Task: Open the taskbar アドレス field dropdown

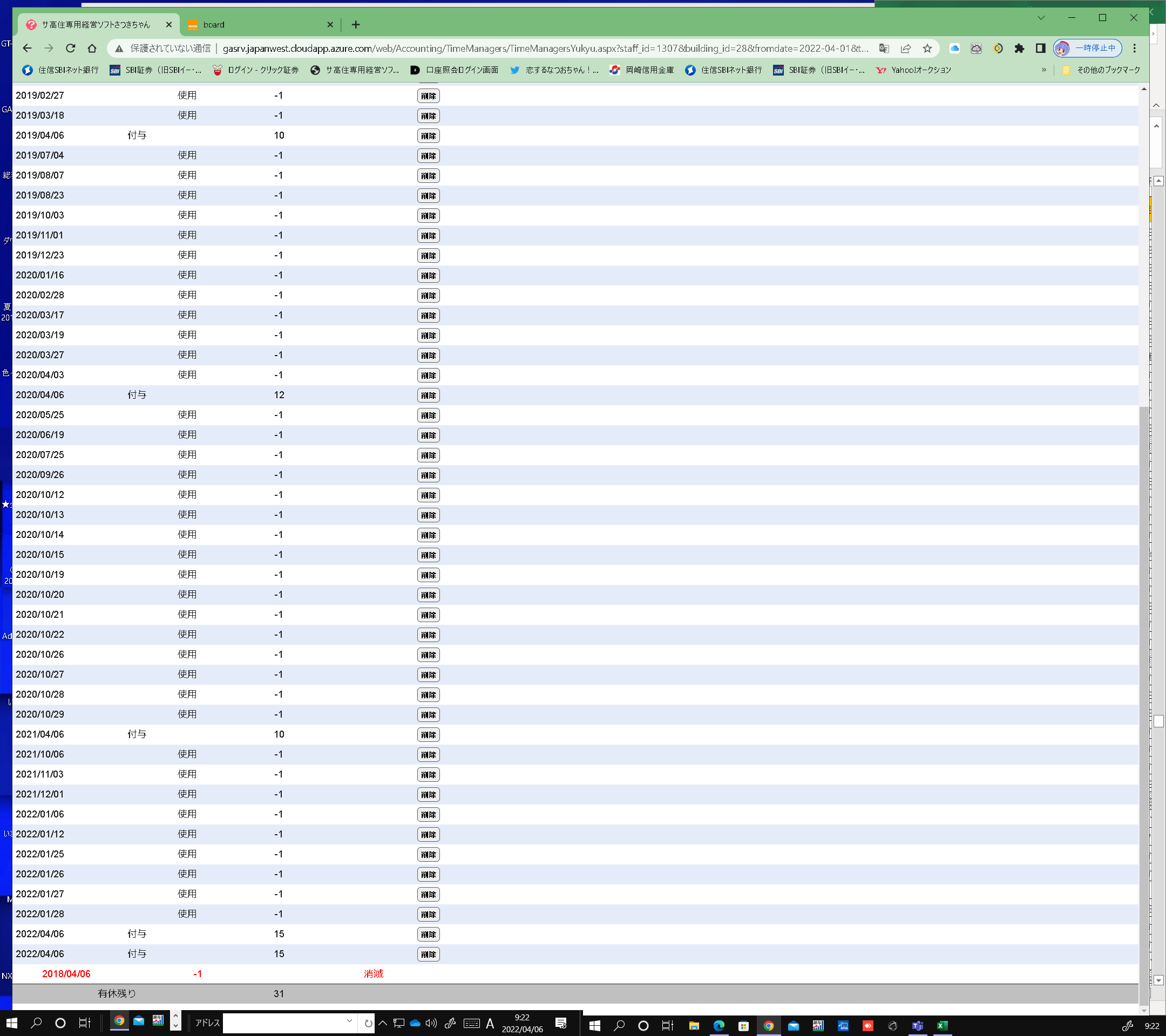Action: point(349,1021)
